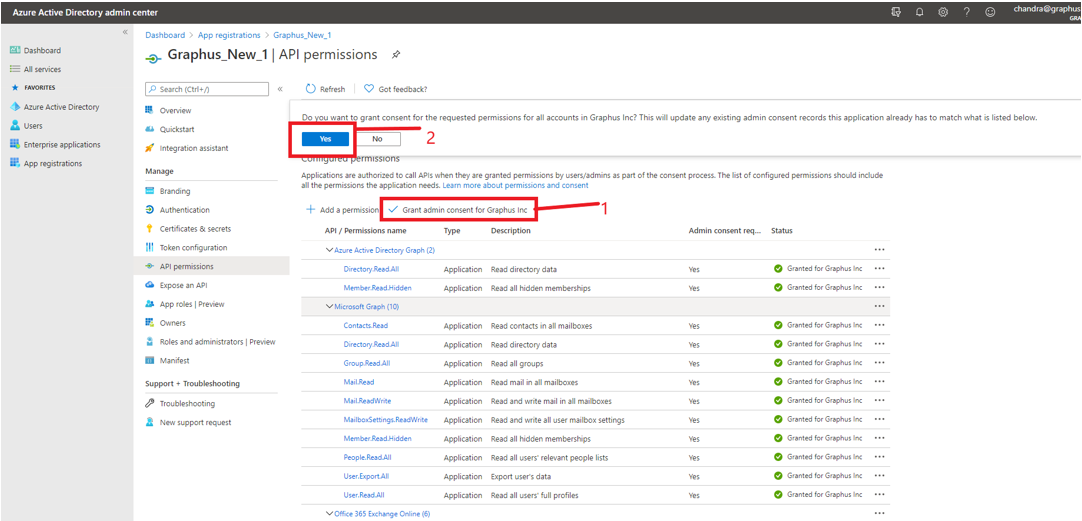Click the feedback smiley icon
The image size is (1082, 521).
click(990, 12)
